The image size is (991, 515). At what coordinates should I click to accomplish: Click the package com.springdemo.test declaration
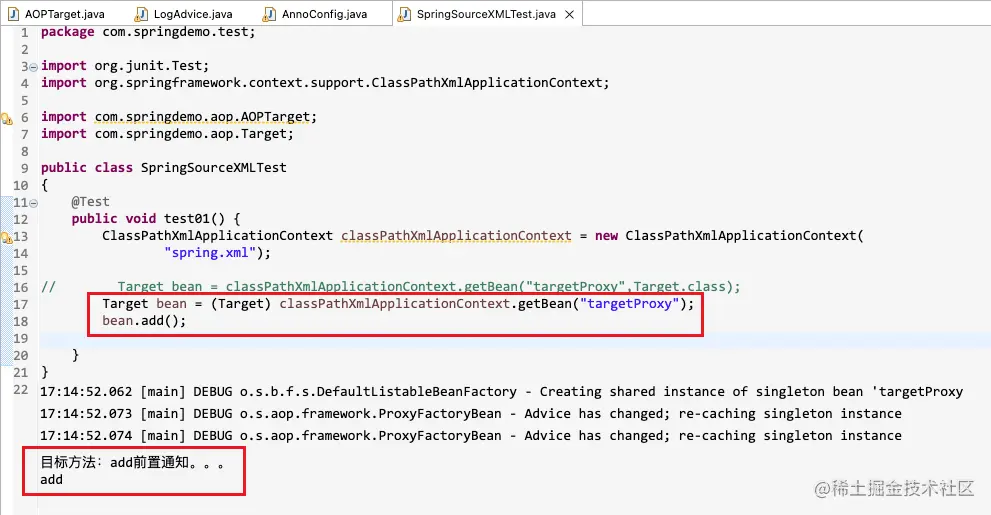148,32
